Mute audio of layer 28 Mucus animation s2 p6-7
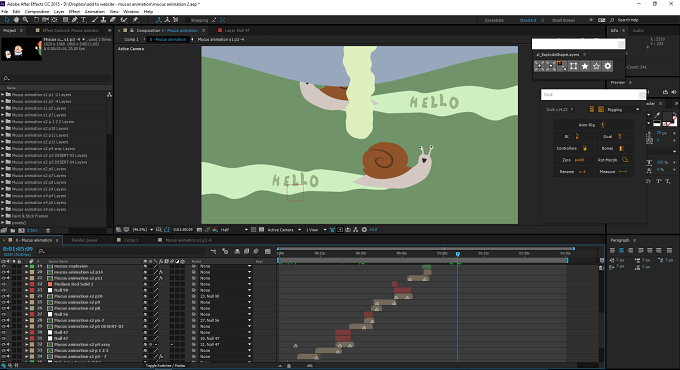680x370 pixels. click(9, 320)
